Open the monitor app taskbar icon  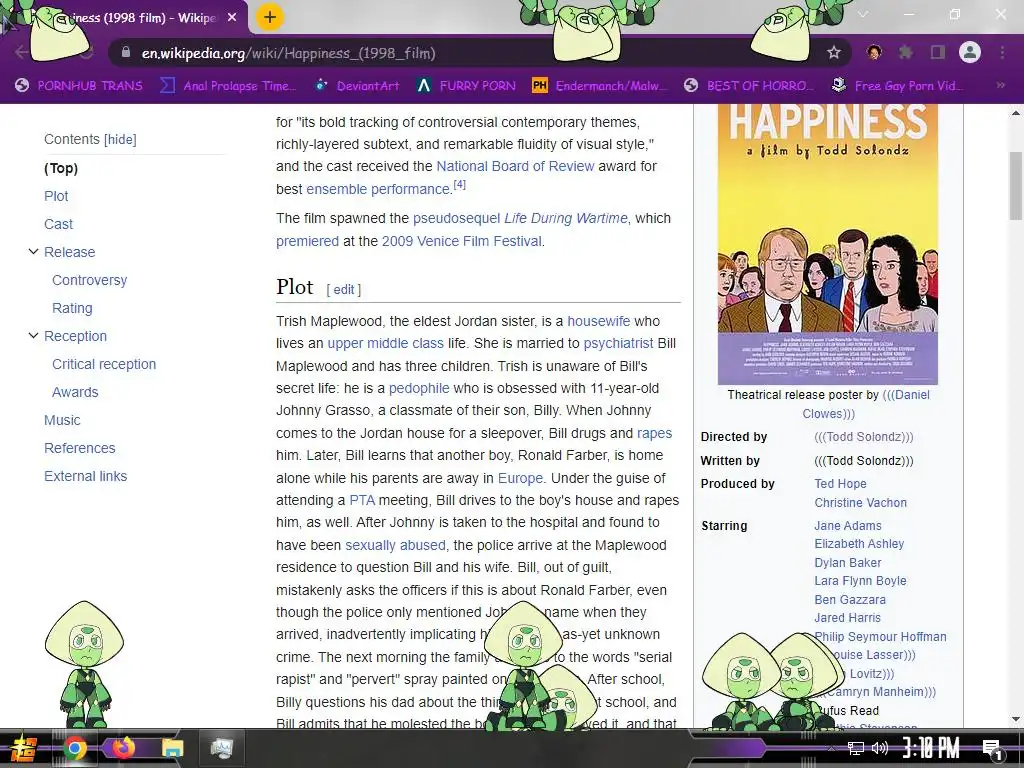[221, 748]
